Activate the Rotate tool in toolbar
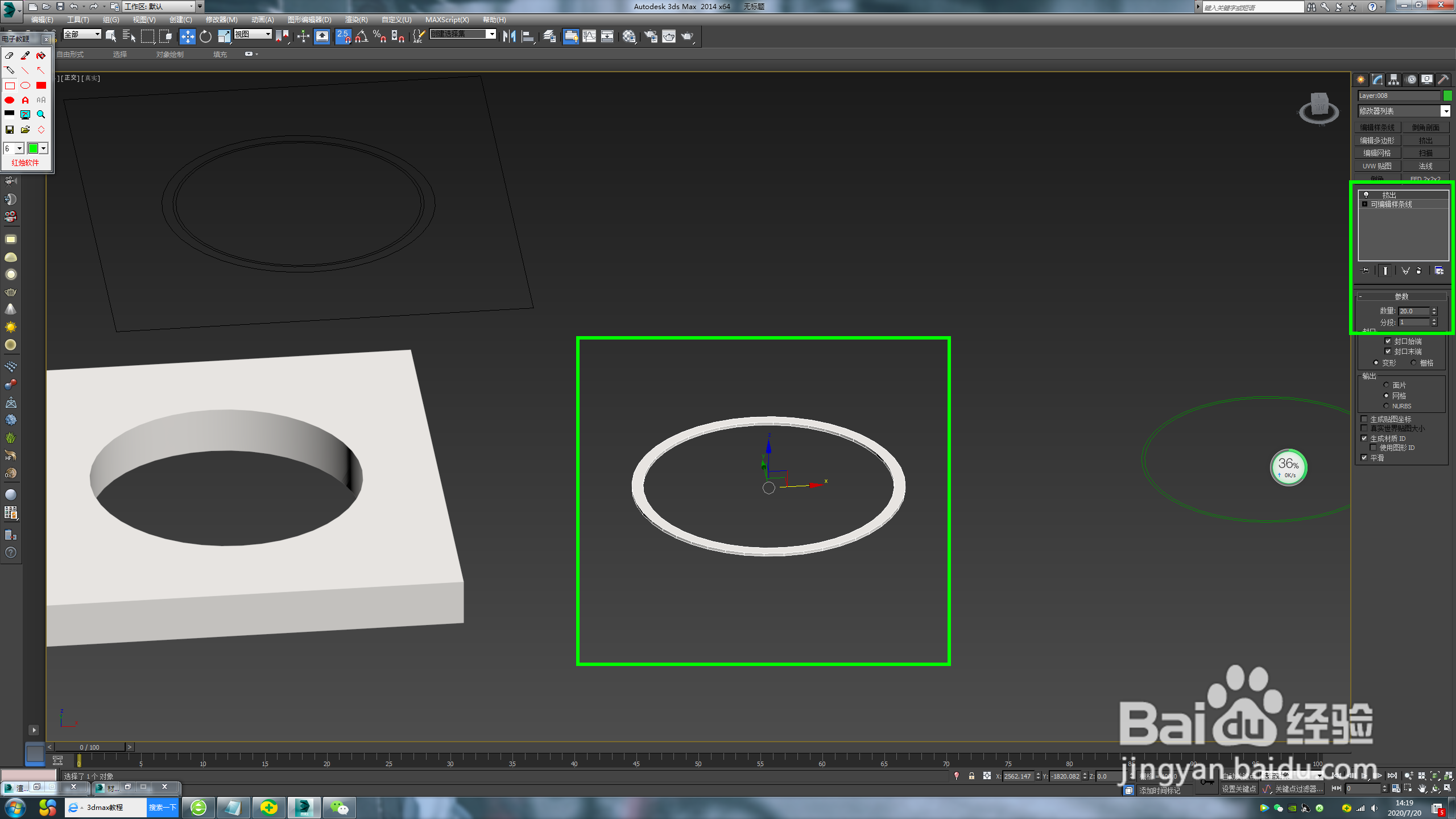This screenshot has height=819, width=1456. pos(205,36)
